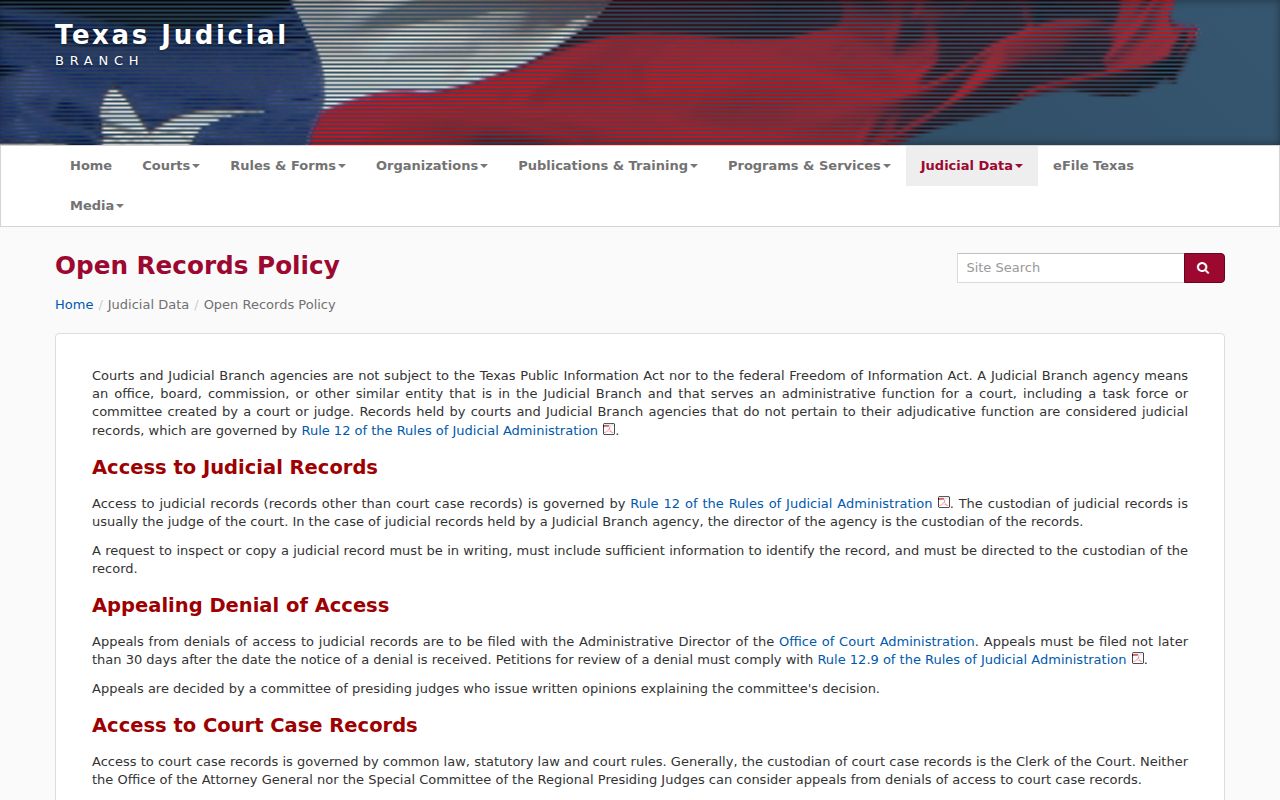
Task: Click Home breadcrumb link
Action: click(x=74, y=305)
